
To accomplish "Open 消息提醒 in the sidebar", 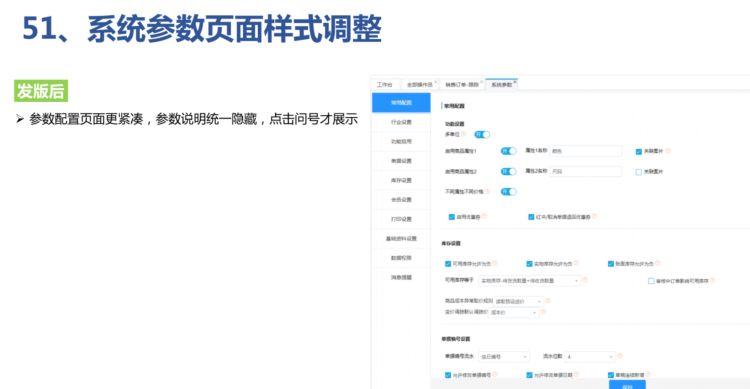I will (x=401, y=278).
